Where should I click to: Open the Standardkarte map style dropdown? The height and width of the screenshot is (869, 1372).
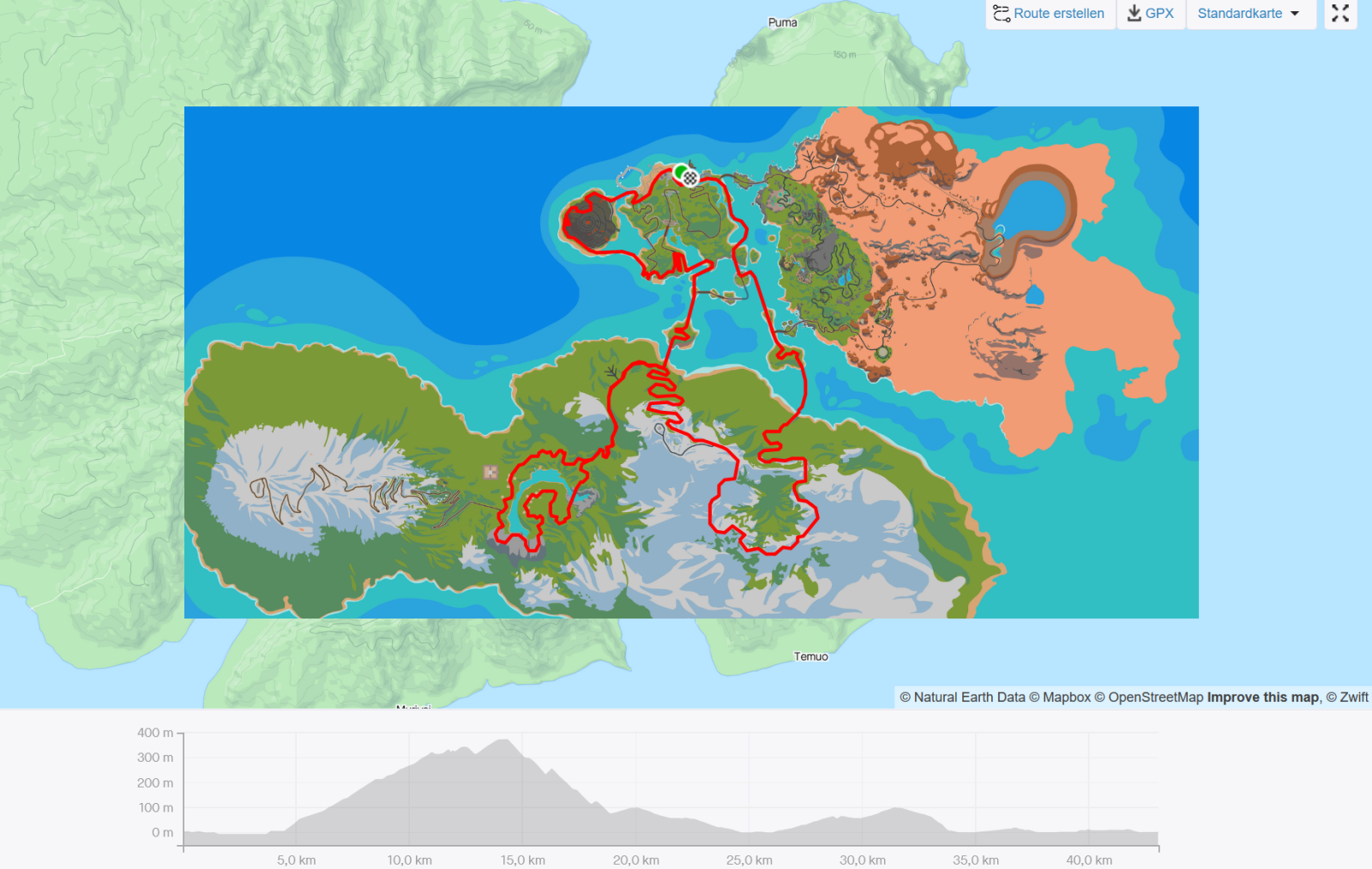pyautogui.click(x=1250, y=14)
